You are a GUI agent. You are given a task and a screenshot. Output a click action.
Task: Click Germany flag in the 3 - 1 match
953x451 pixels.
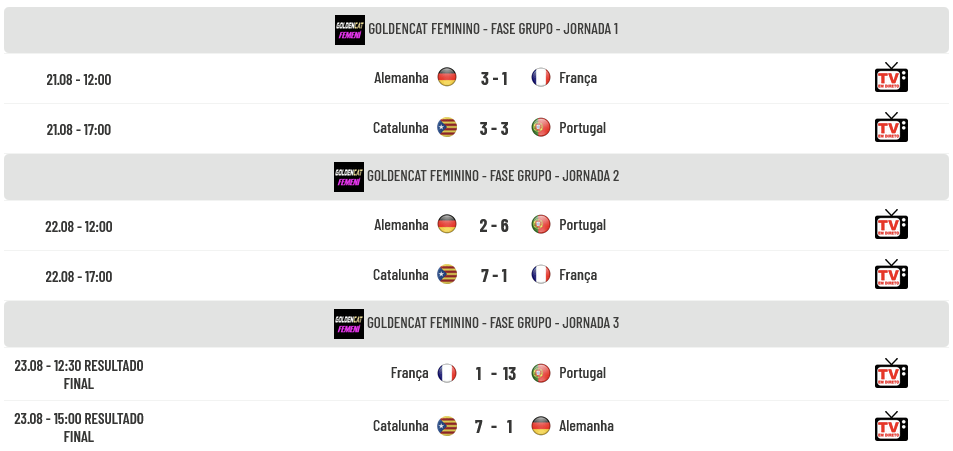coord(447,77)
